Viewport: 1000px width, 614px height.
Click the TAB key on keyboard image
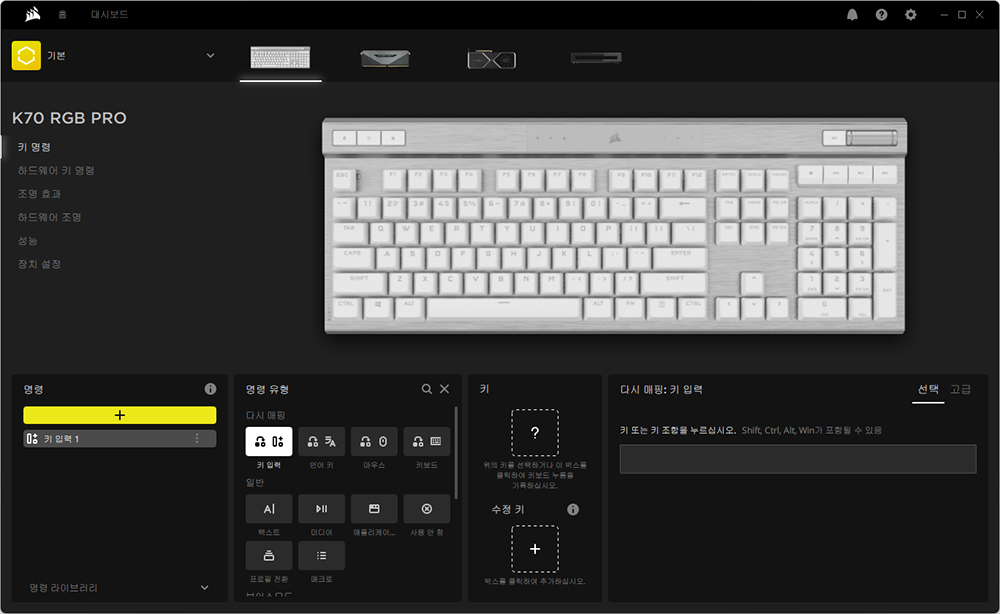[x=349, y=232]
